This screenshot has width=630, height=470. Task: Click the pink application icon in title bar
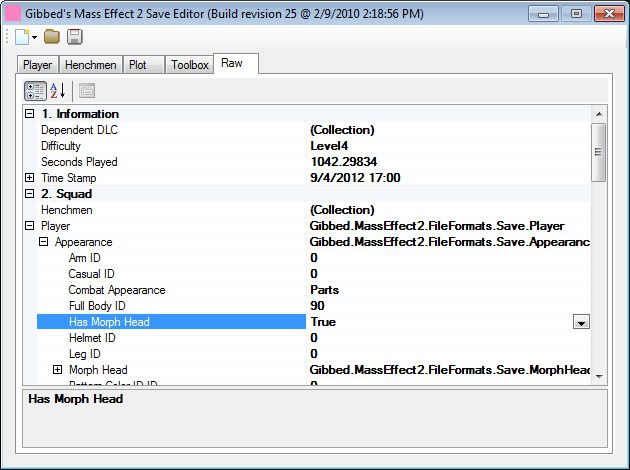point(13,13)
